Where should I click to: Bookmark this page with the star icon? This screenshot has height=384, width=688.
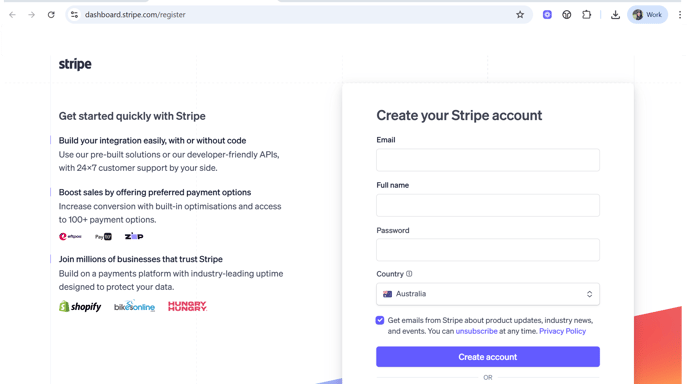(x=520, y=14)
